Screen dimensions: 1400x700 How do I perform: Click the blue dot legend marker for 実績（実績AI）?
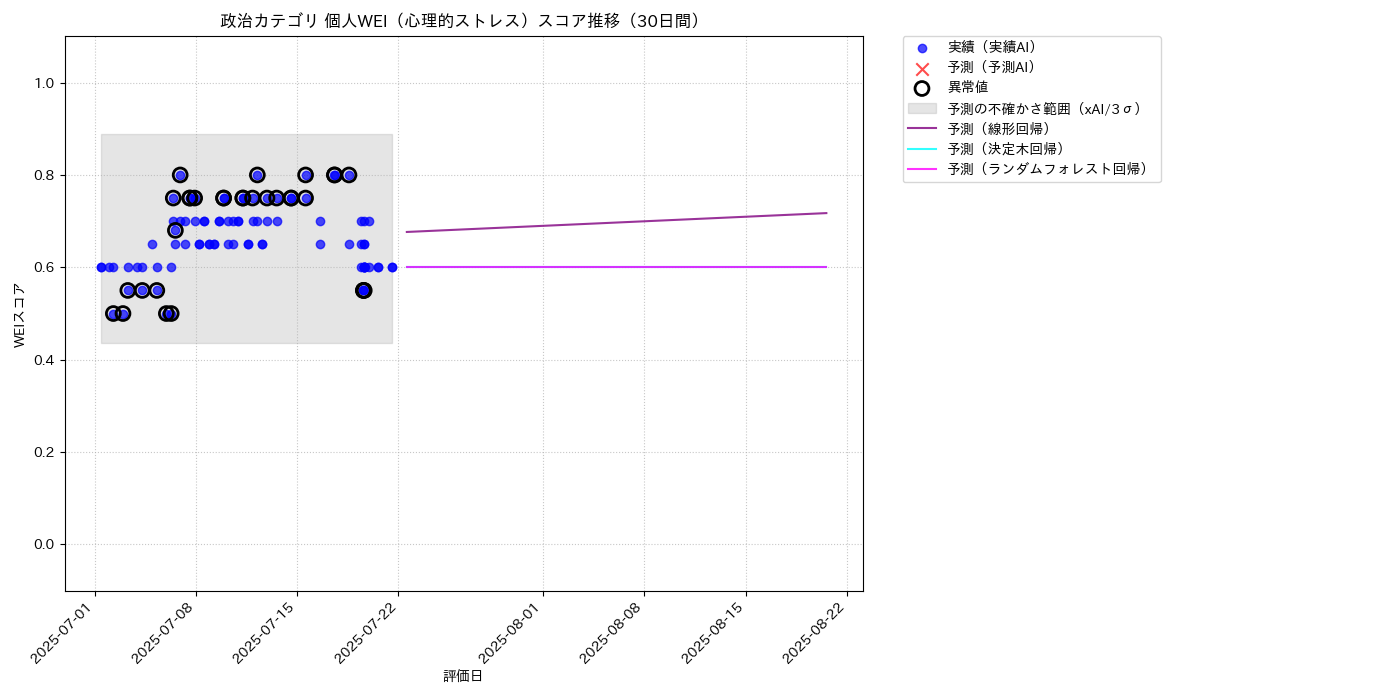(x=922, y=48)
